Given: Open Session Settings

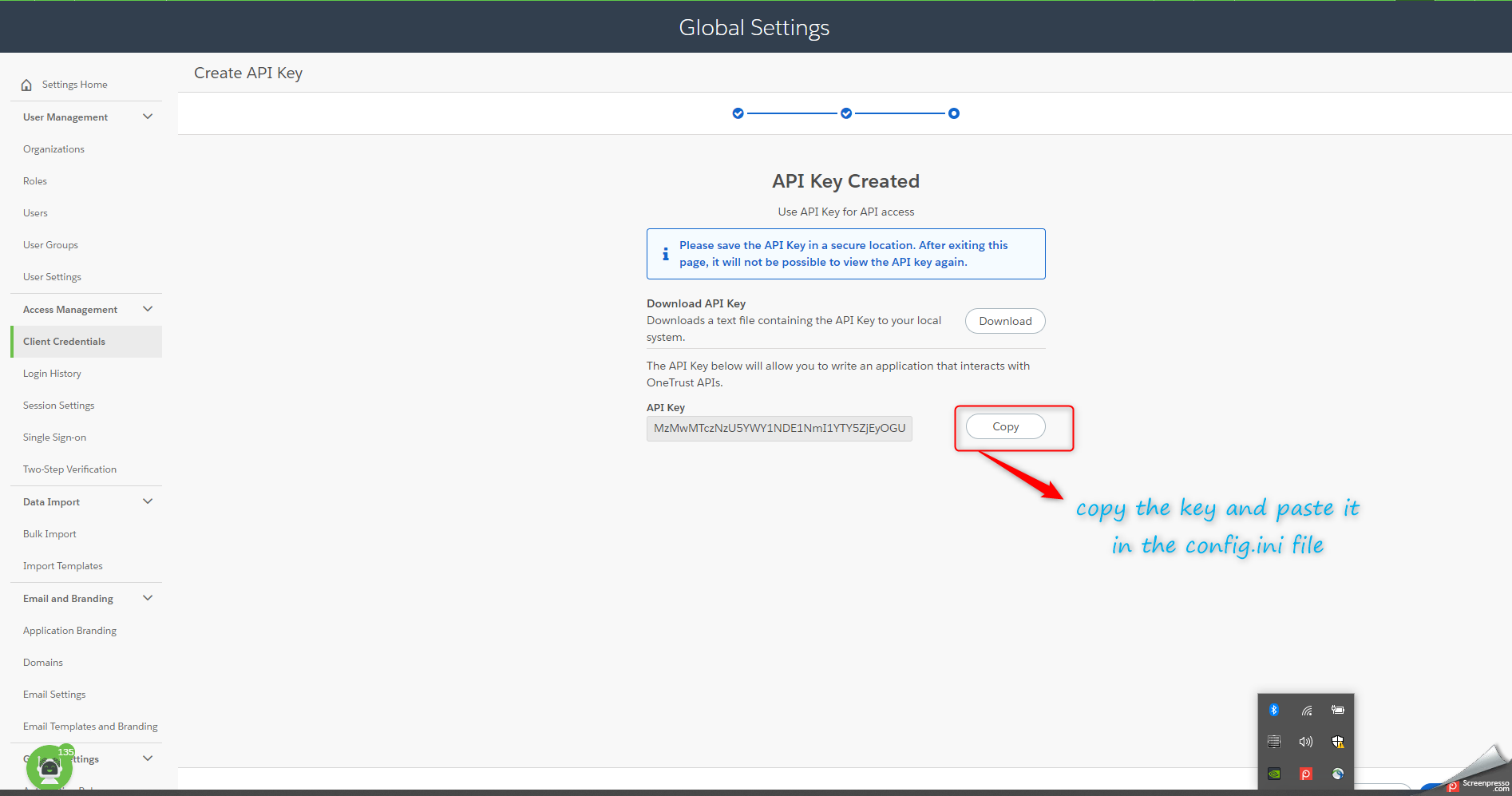Looking at the screenshot, I should pyautogui.click(x=58, y=406).
